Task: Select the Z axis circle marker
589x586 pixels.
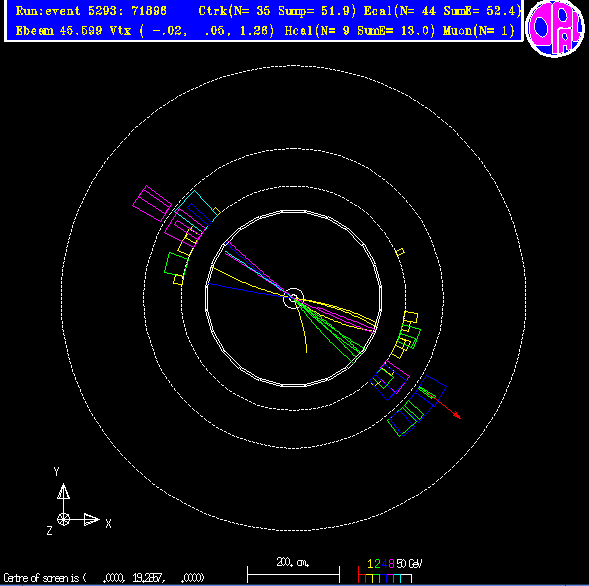Action: pyautogui.click(x=63, y=520)
